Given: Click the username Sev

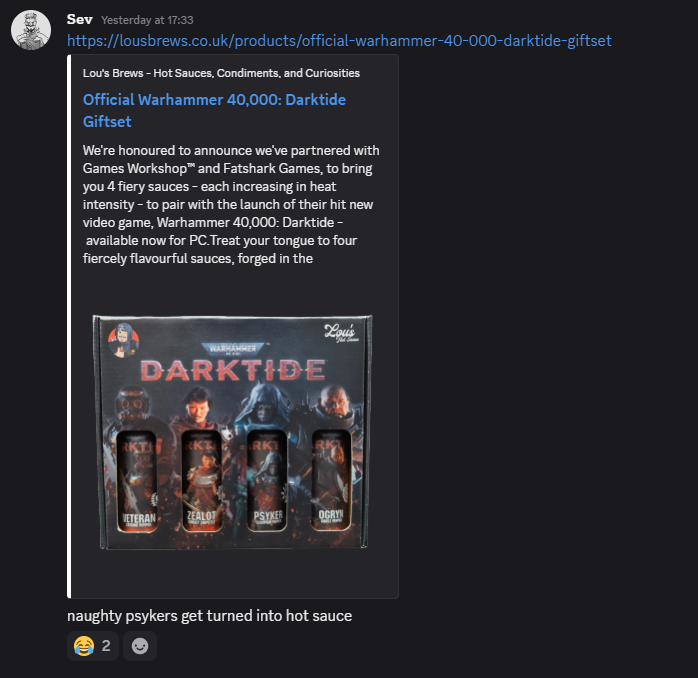Looking at the screenshot, I should point(80,20).
